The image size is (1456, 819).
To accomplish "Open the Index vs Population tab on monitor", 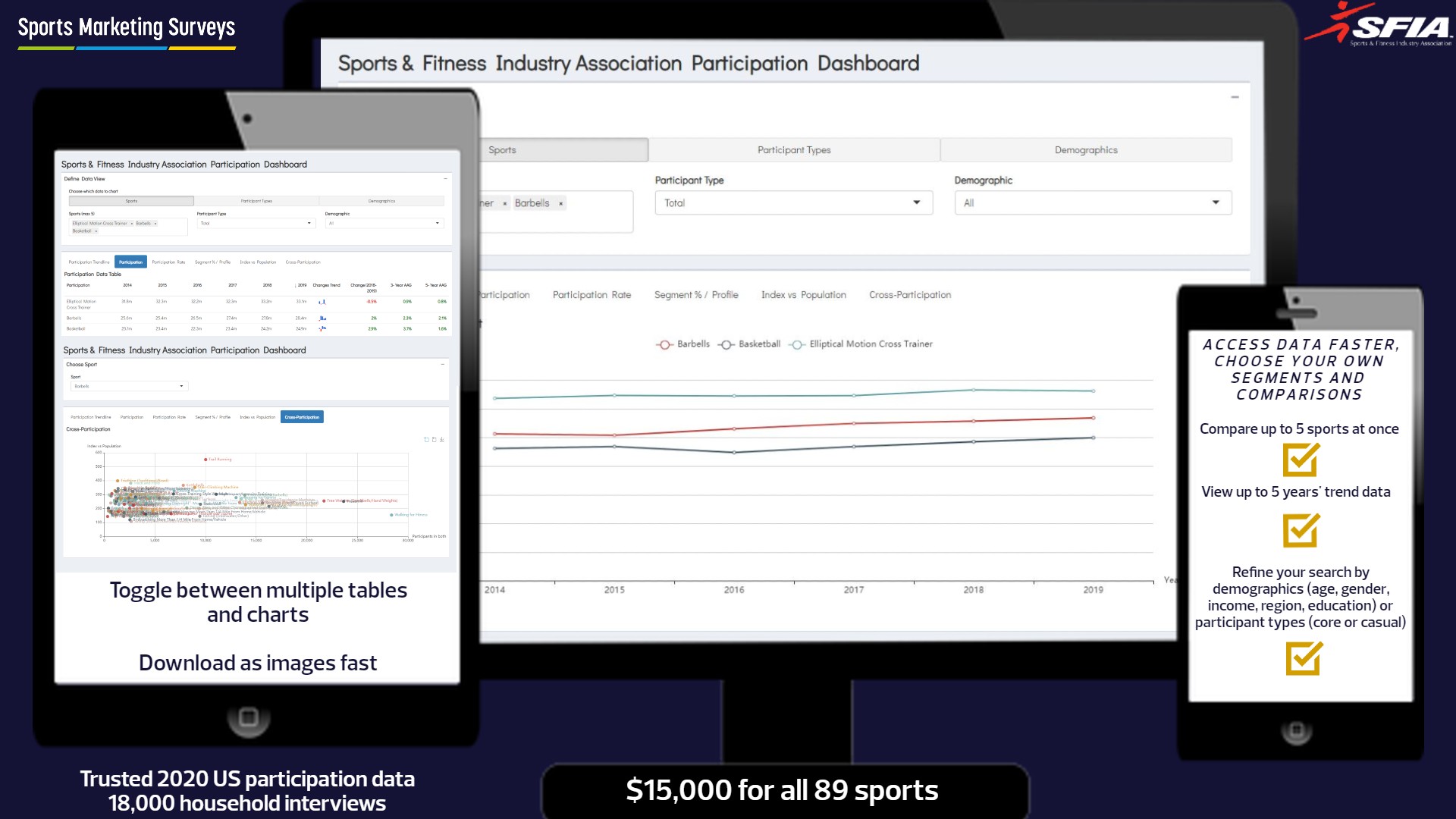I will (x=804, y=295).
